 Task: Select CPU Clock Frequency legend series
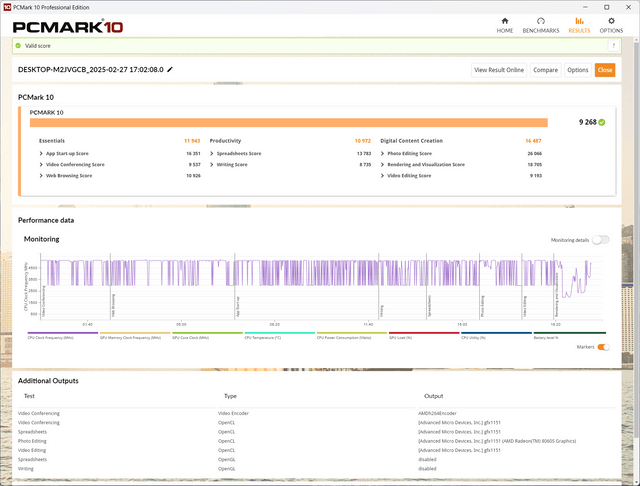click(x=63, y=335)
